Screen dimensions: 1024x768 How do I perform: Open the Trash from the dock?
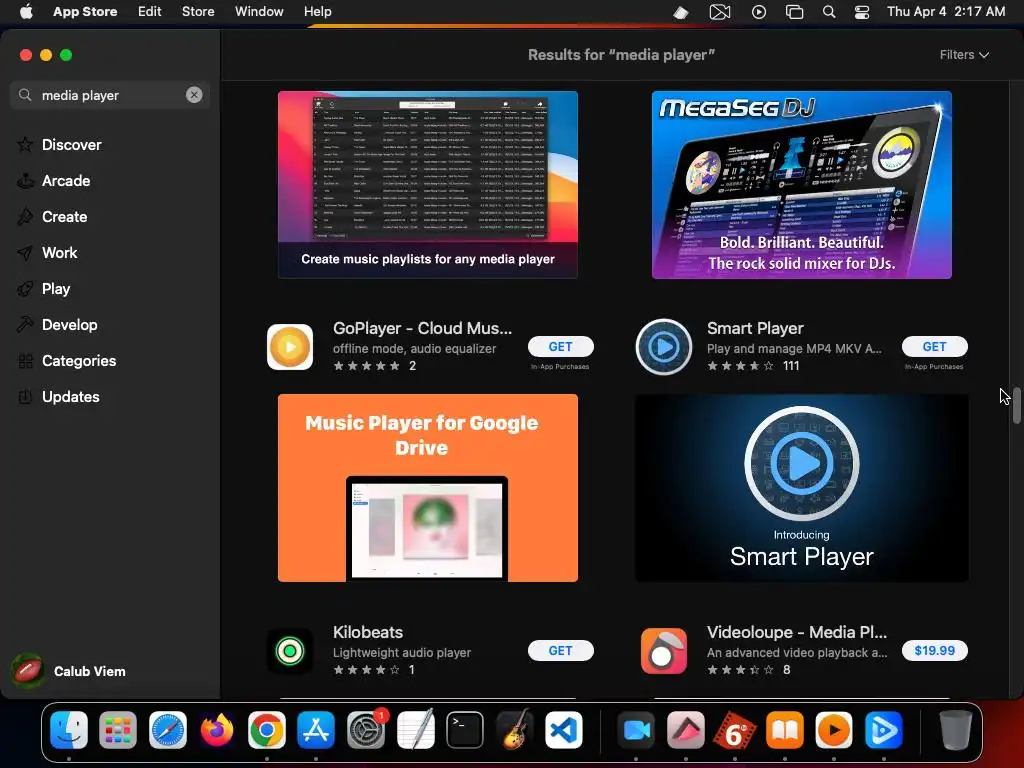tap(955, 730)
